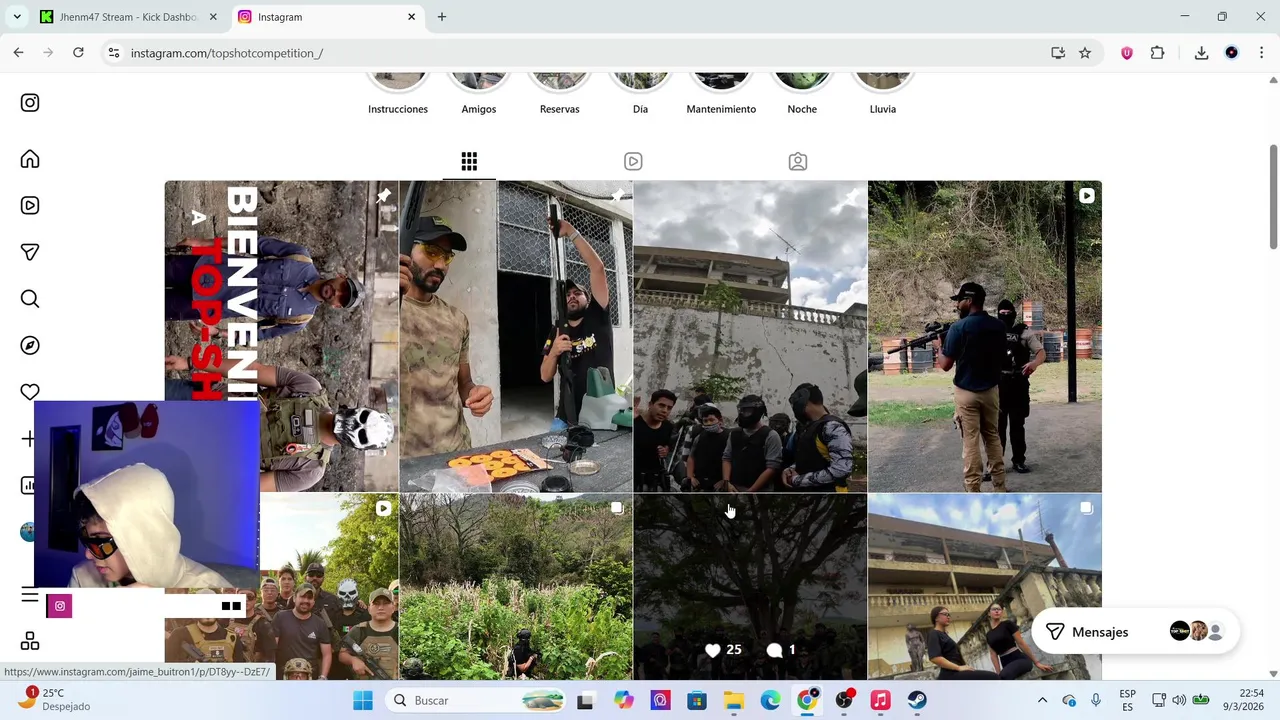Screen dimensions: 1280x720
Task: Switch to the Tagged photos tab
Action: [x=797, y=161]
